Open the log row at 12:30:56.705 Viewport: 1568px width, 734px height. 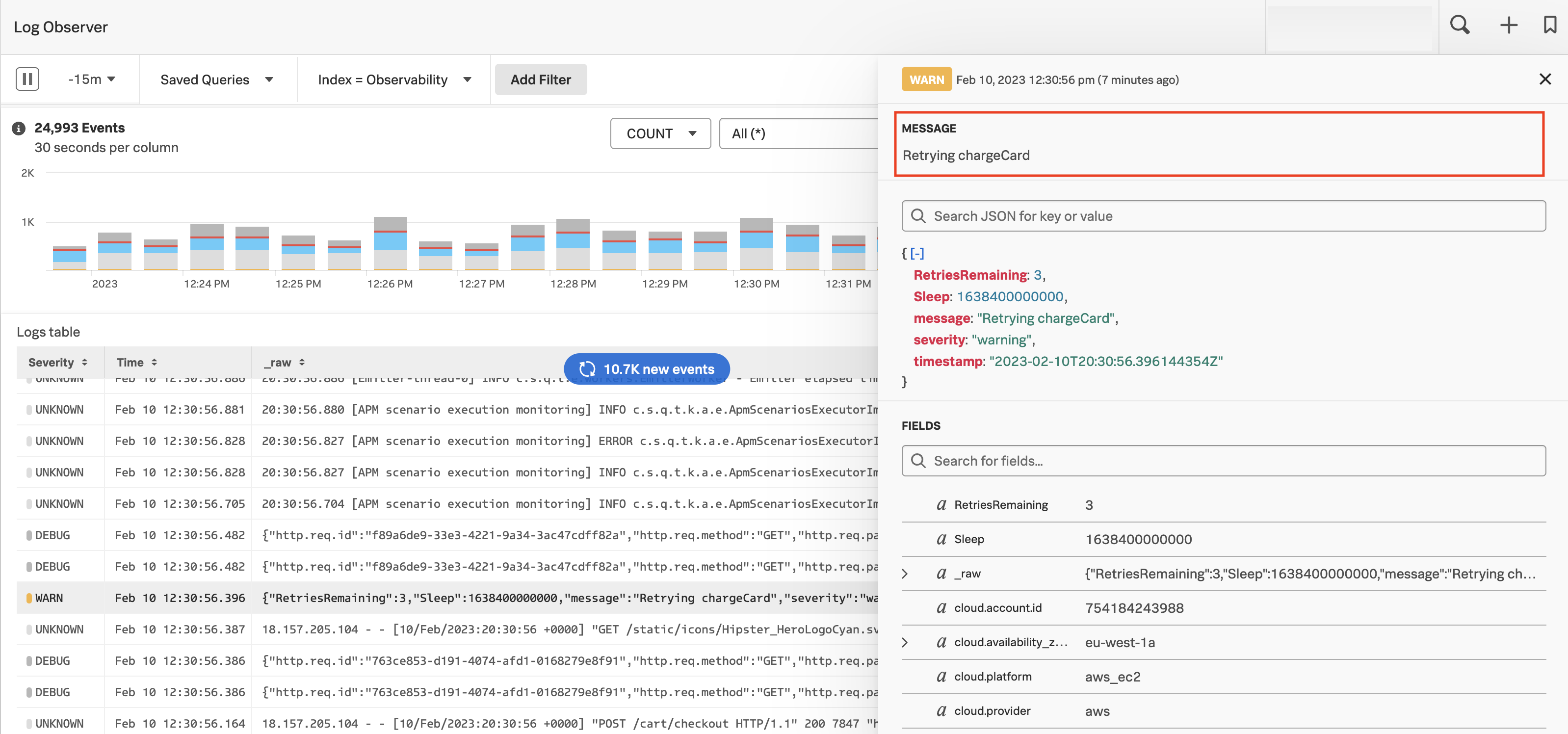coord(447,504)
